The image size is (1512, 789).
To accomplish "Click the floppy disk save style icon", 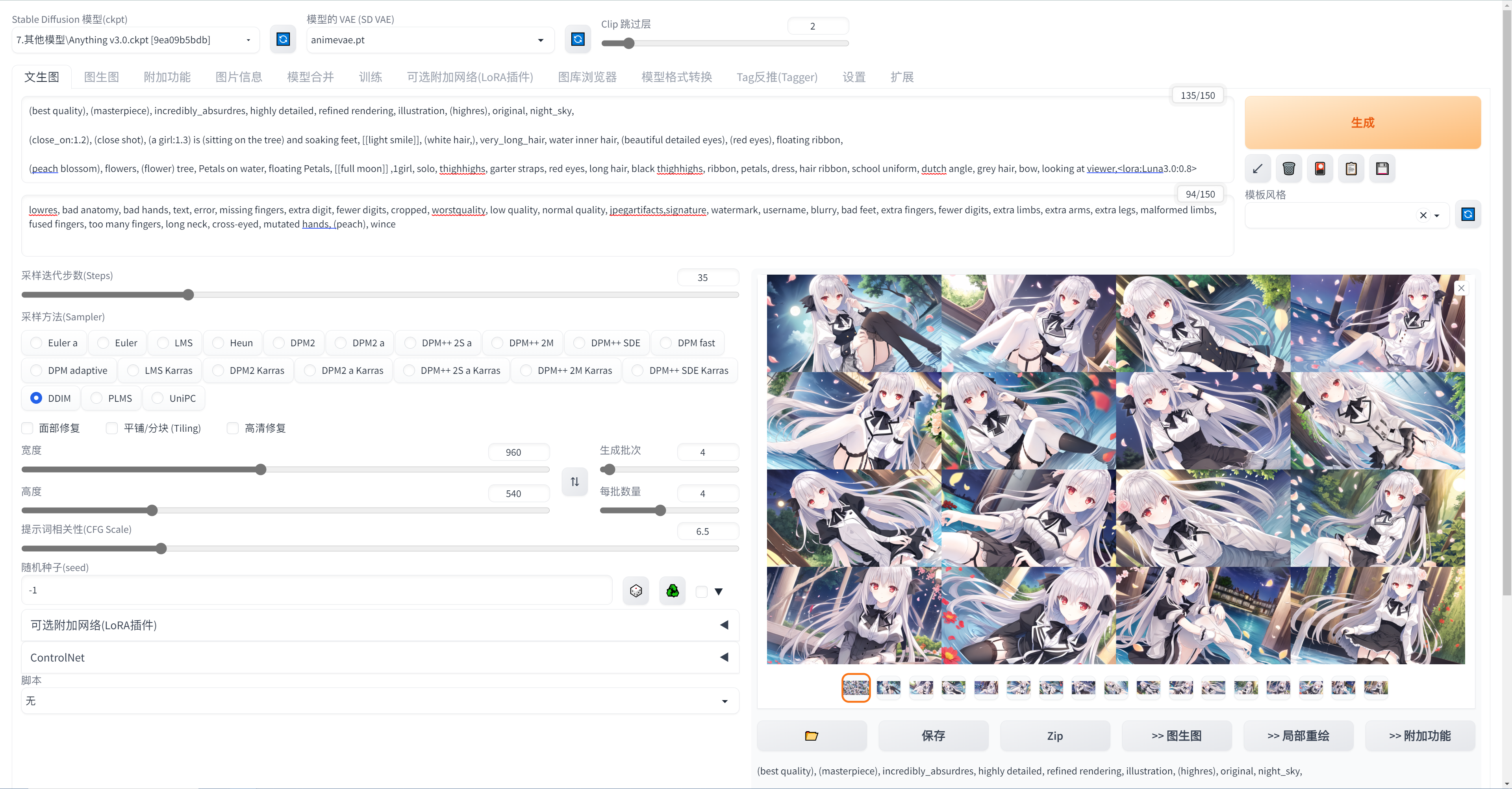I will point(1382,169).
